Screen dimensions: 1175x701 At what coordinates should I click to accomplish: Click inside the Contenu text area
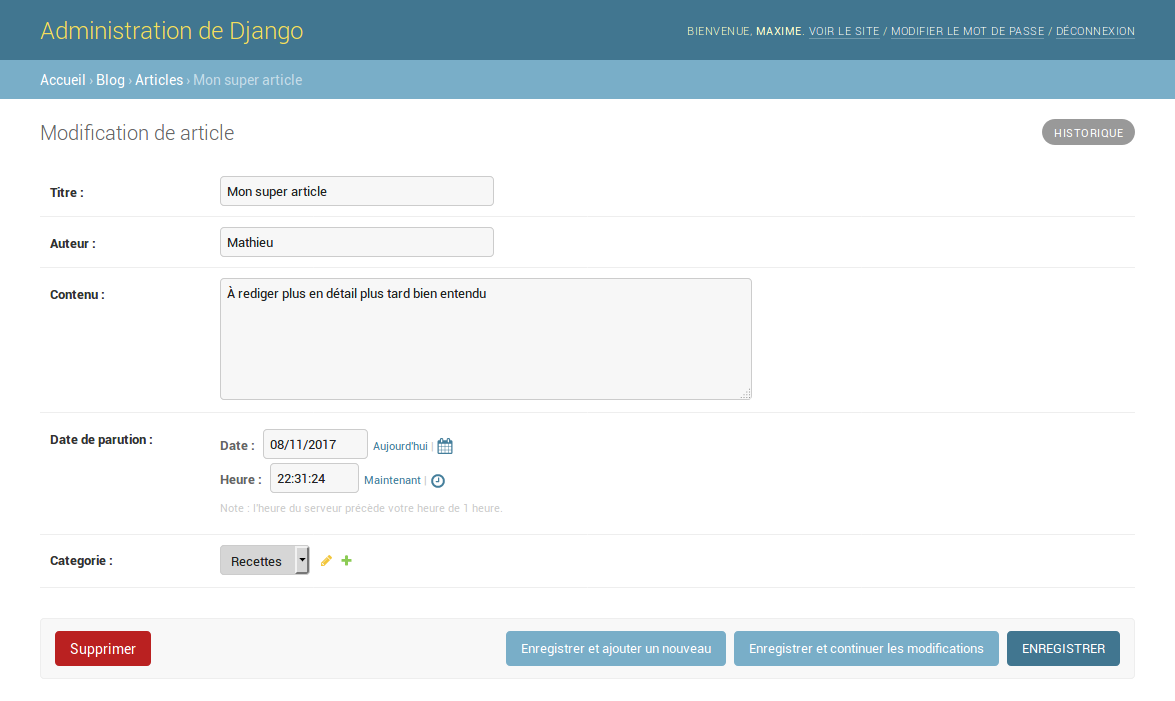(486, 339)
